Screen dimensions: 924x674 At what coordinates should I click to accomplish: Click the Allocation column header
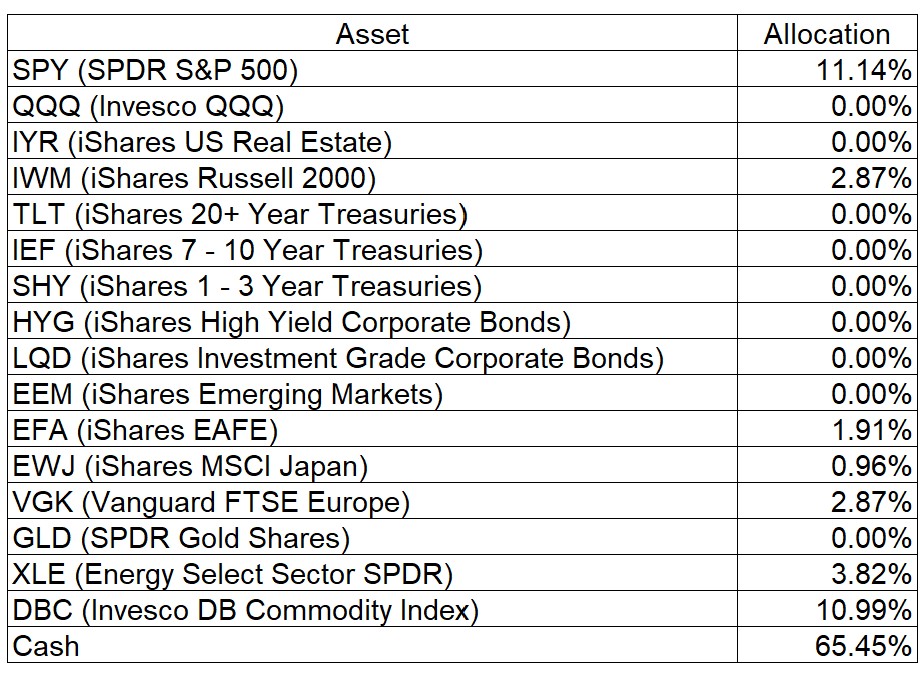[x=826, y=34]
